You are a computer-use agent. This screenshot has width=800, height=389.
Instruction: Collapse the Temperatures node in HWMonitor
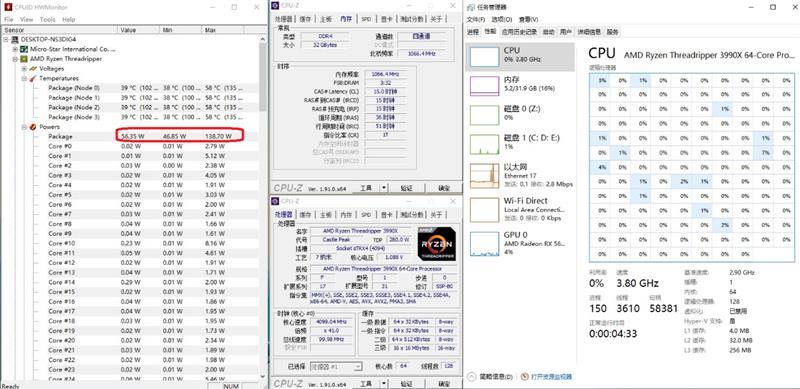pyautogui.click(x=24, y=79)
